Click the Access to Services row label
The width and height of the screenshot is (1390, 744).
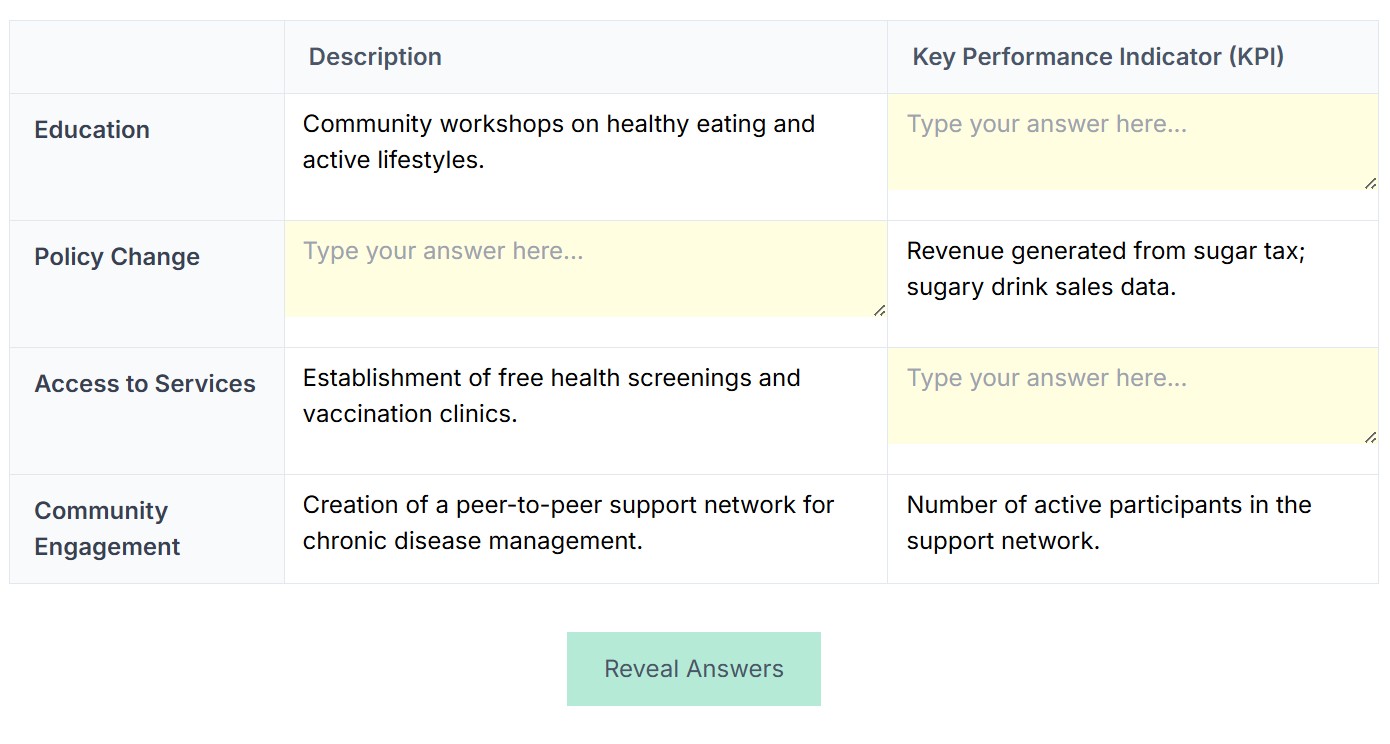click(x=145, y=384)
